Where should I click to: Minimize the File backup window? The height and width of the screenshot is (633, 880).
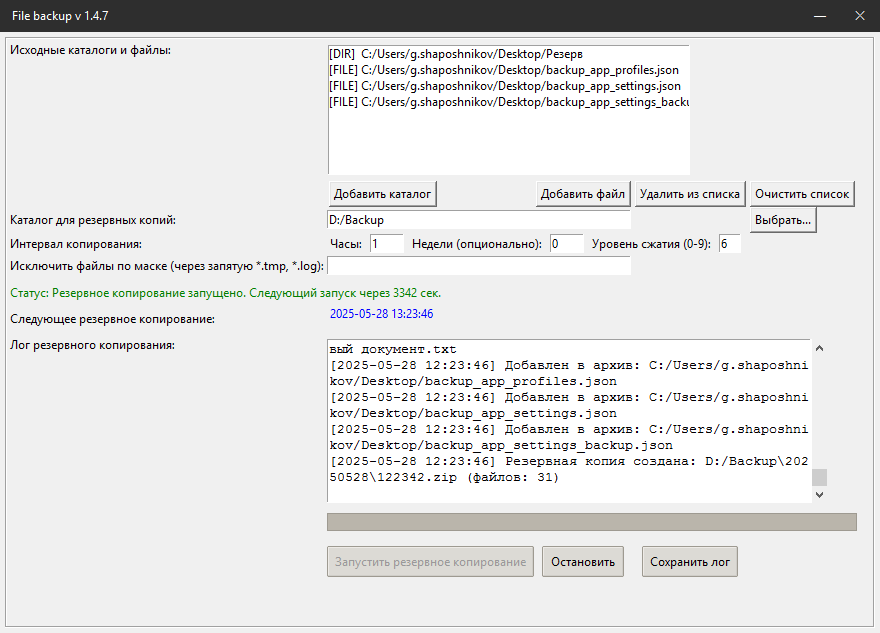coord(820,16)
